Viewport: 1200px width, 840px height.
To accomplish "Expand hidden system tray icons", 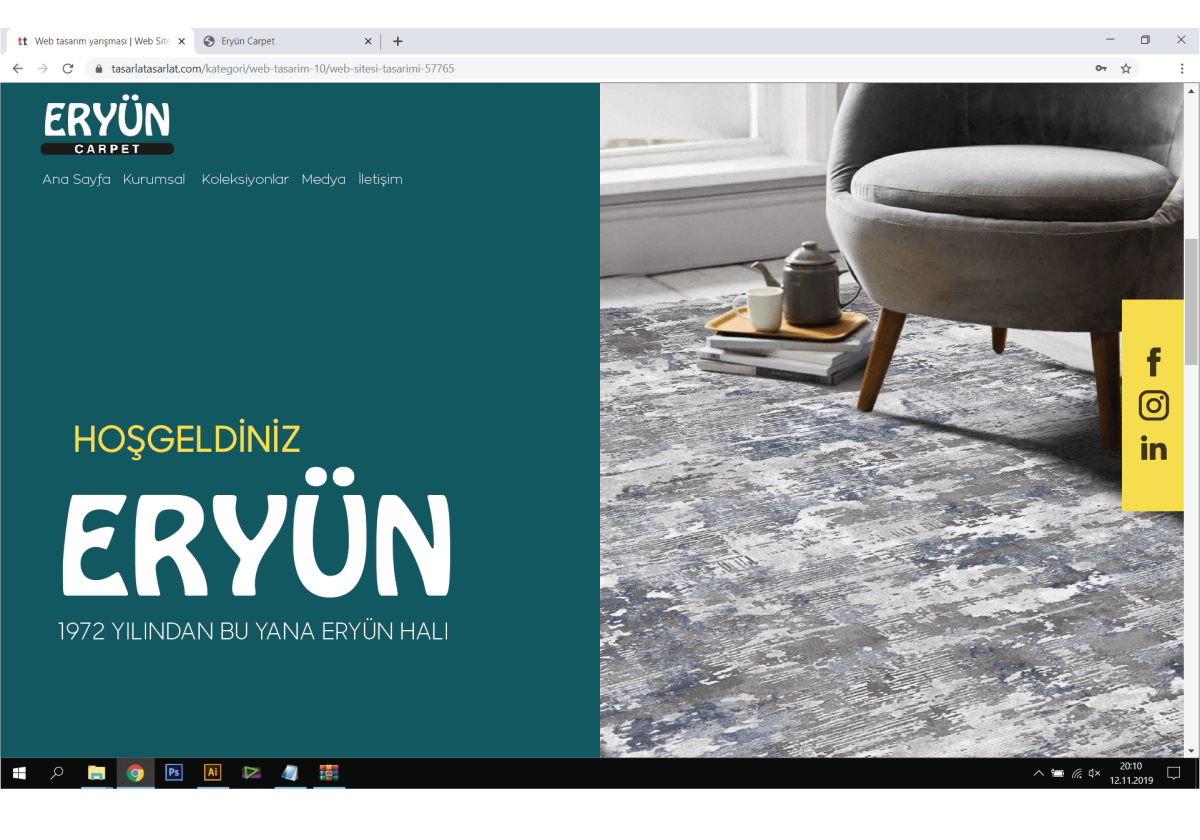I will click(x=1039, y=773).
